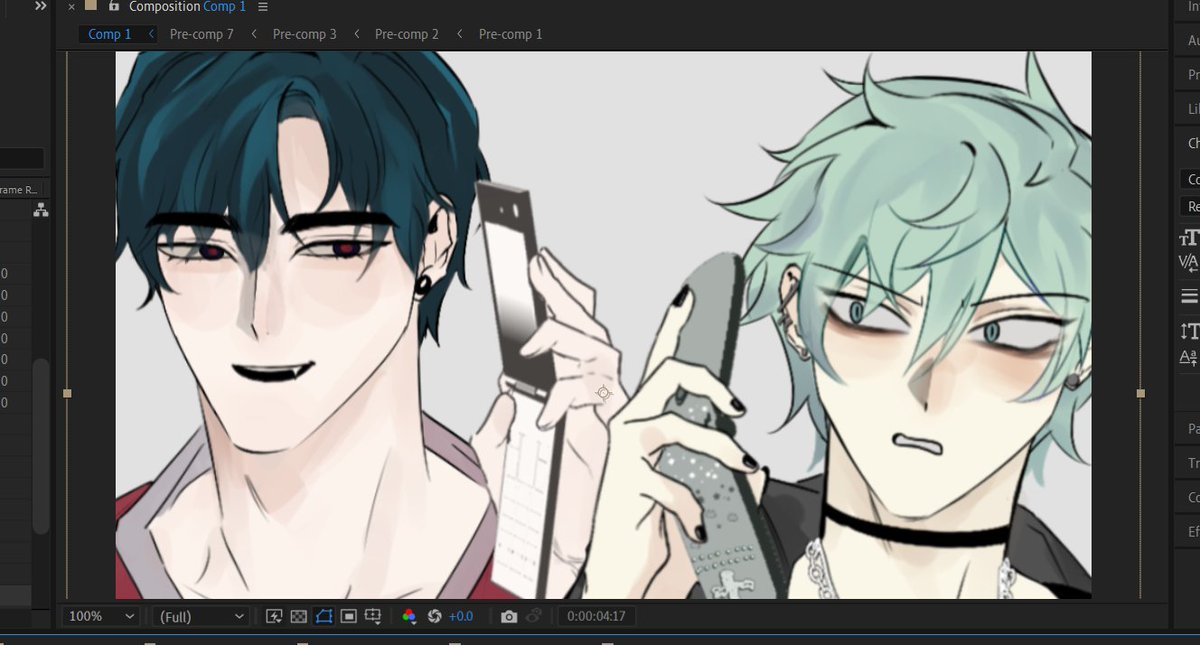Viewport: 1200px width, 645px height.
Task: Toggle mask and shape path visibility
Action: [x=323, y=617]
